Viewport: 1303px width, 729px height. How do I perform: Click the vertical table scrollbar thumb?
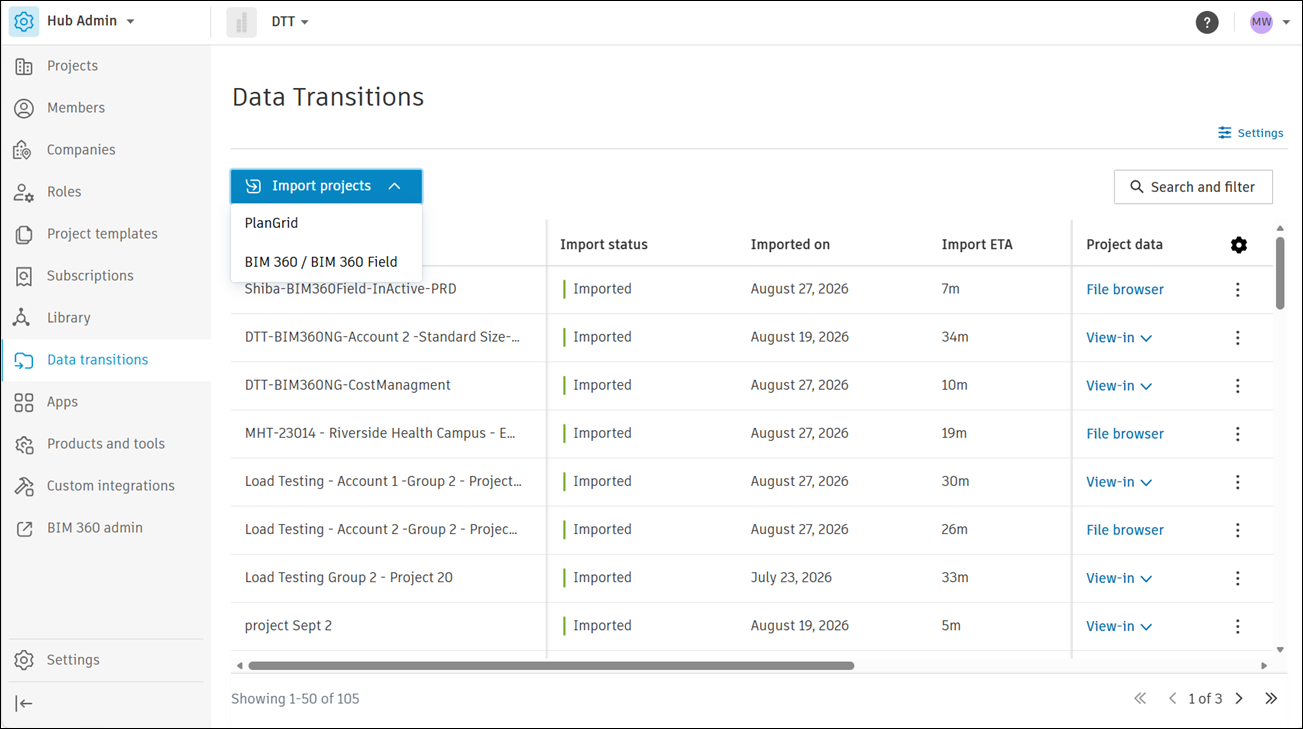[x=1280, y=272]
